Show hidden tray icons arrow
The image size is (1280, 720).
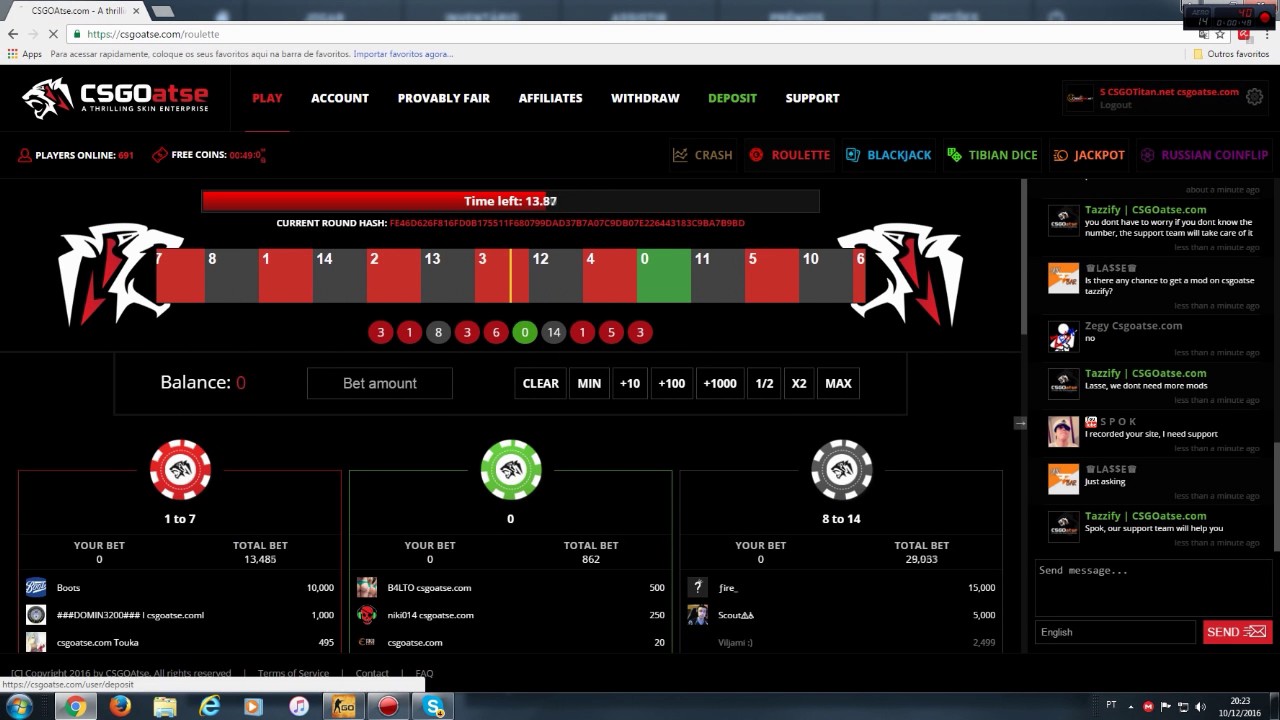click(1132, 707)
